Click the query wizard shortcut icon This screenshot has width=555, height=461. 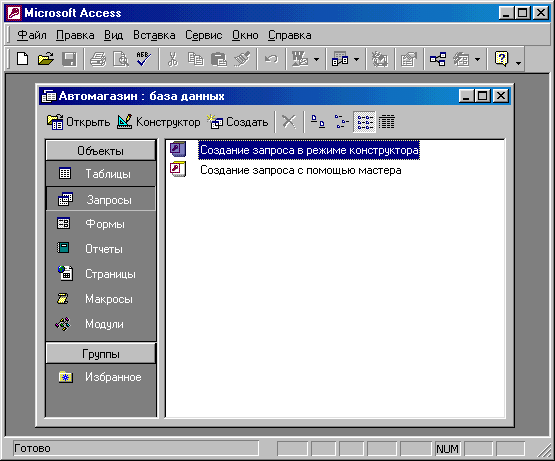click(178, 169)
